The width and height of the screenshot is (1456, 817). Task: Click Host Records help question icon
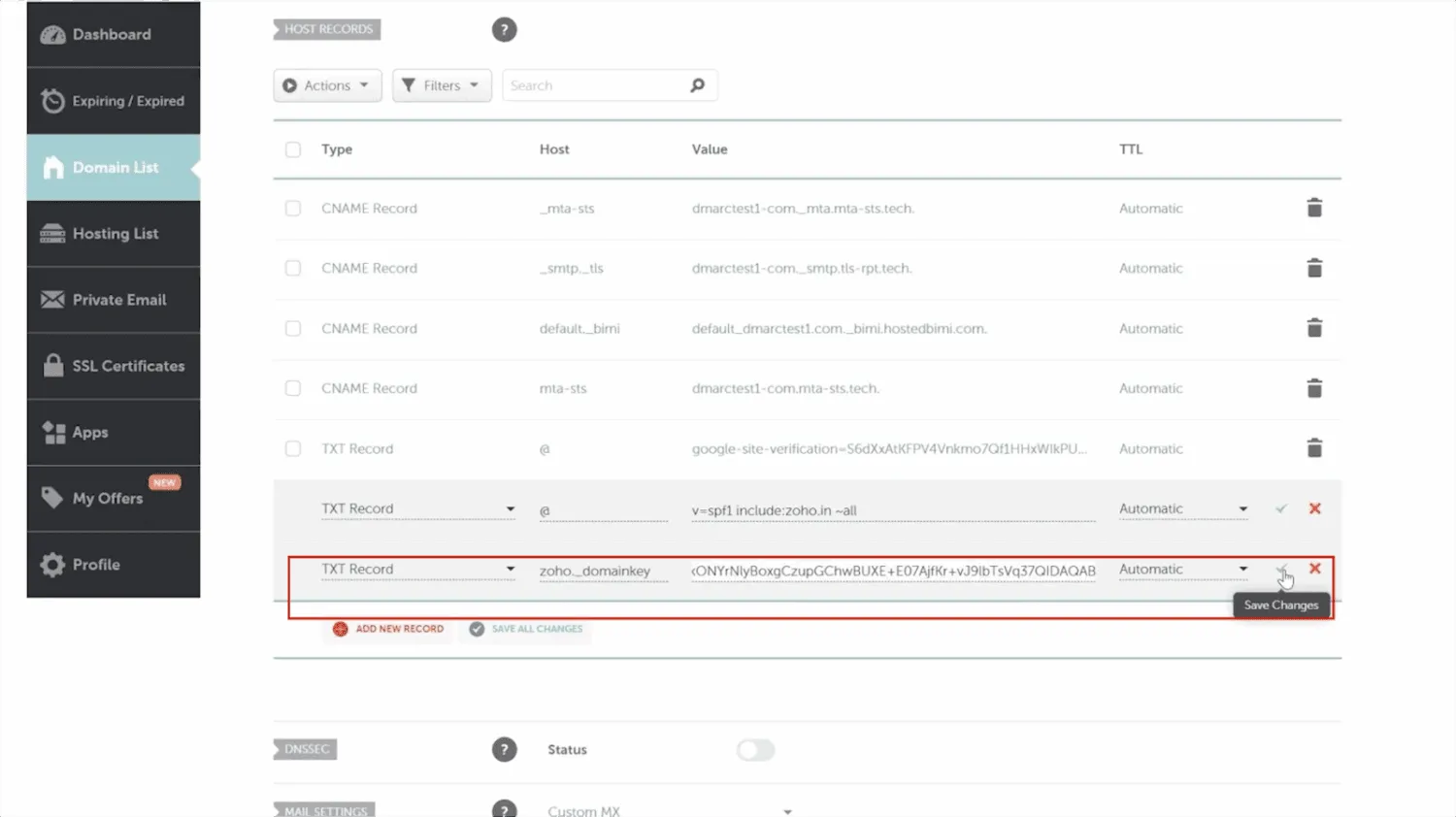(x=504, y=30)
